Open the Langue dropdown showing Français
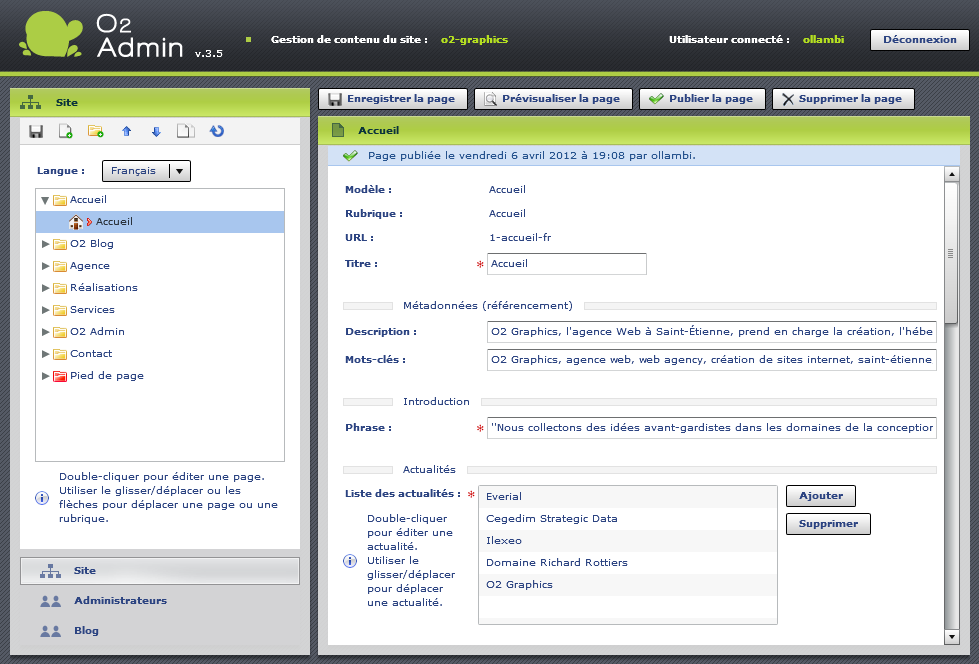 click(x=146, y=171)
